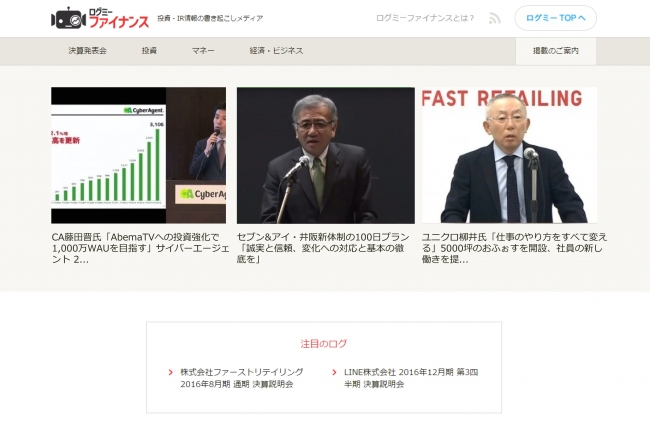Click the ログミー TOPへ button

point(555,18)
